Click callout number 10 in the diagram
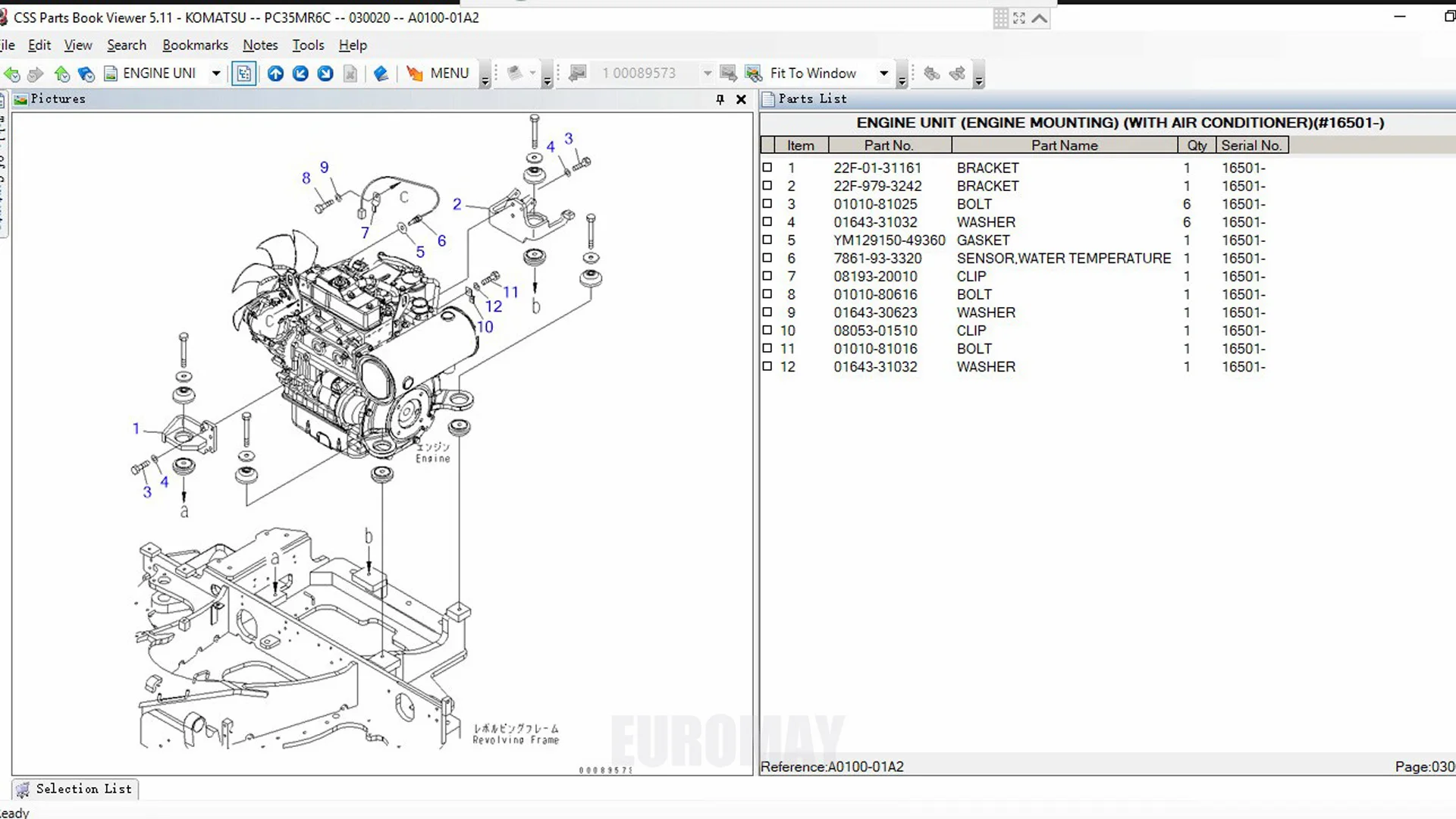Viewport: 1456px width, 819px height. coord(485,327)
